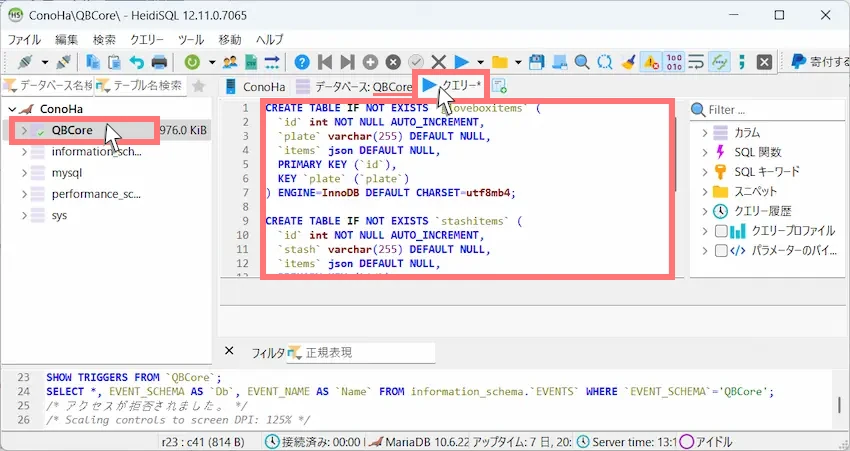
Task: Expand the SQL キーワード helper node
Action: pos(705,172)
